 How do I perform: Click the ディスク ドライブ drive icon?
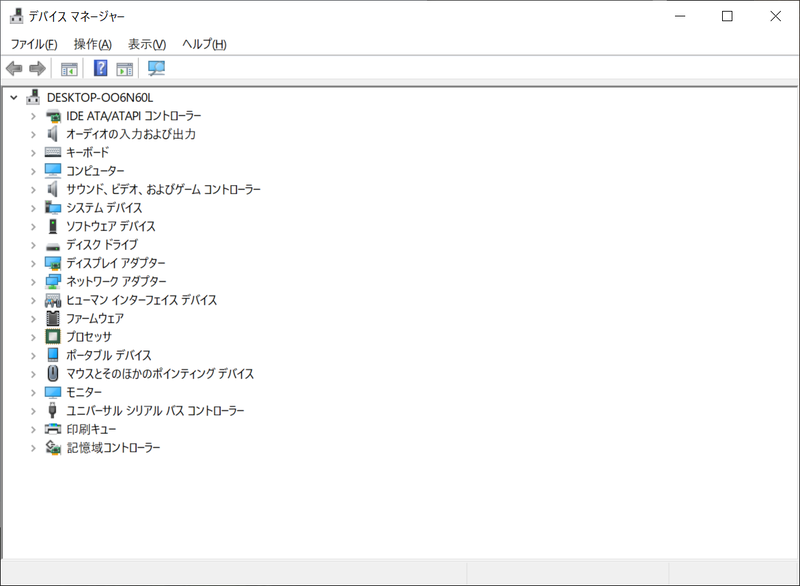[x=53, y=246]
